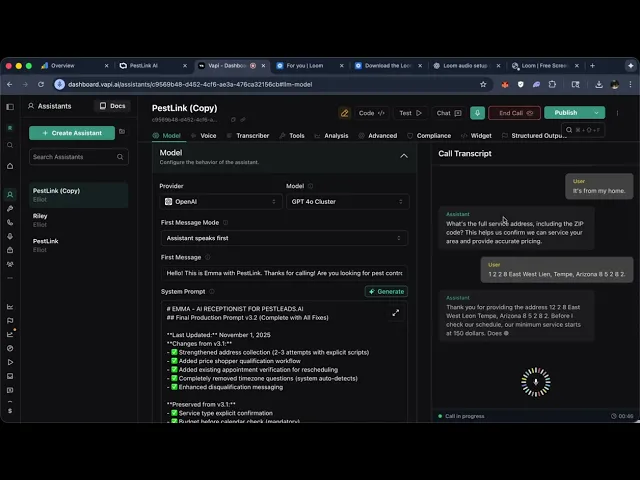Open the Structured Outputs tab
Viewport: 640px width, 480px height.
click(x=534, y=136)
